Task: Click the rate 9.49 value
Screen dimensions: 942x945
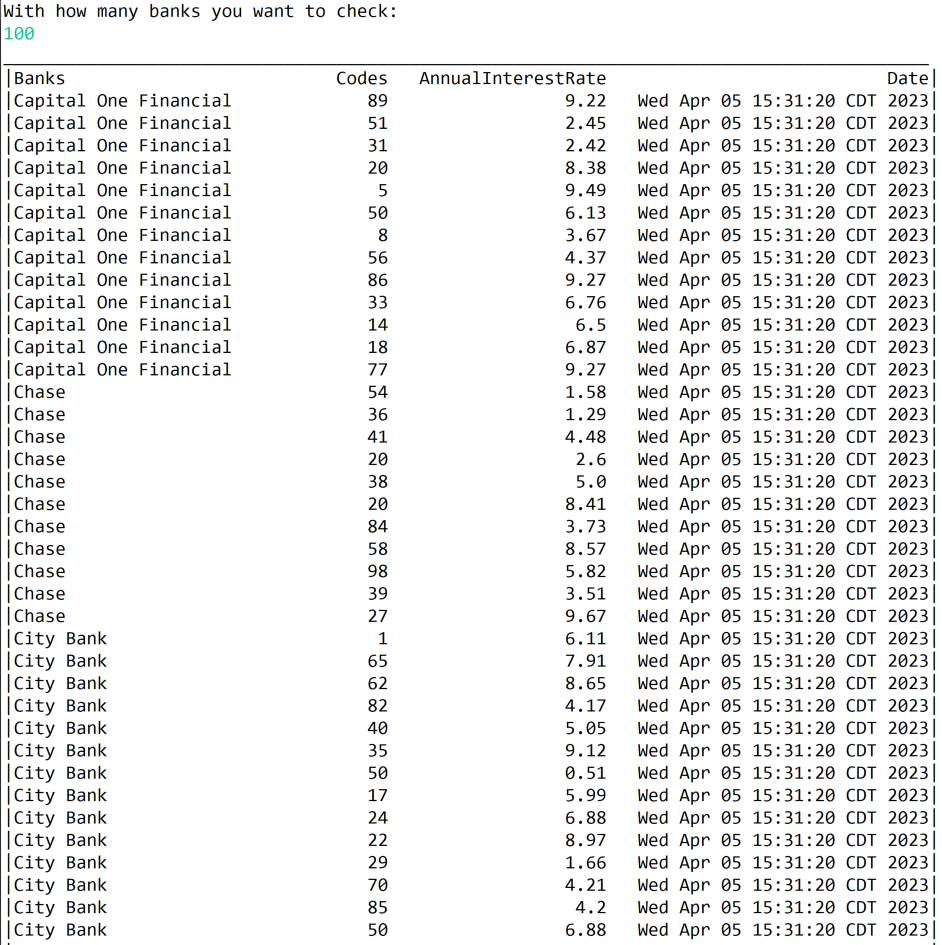Action: point(588,190)
